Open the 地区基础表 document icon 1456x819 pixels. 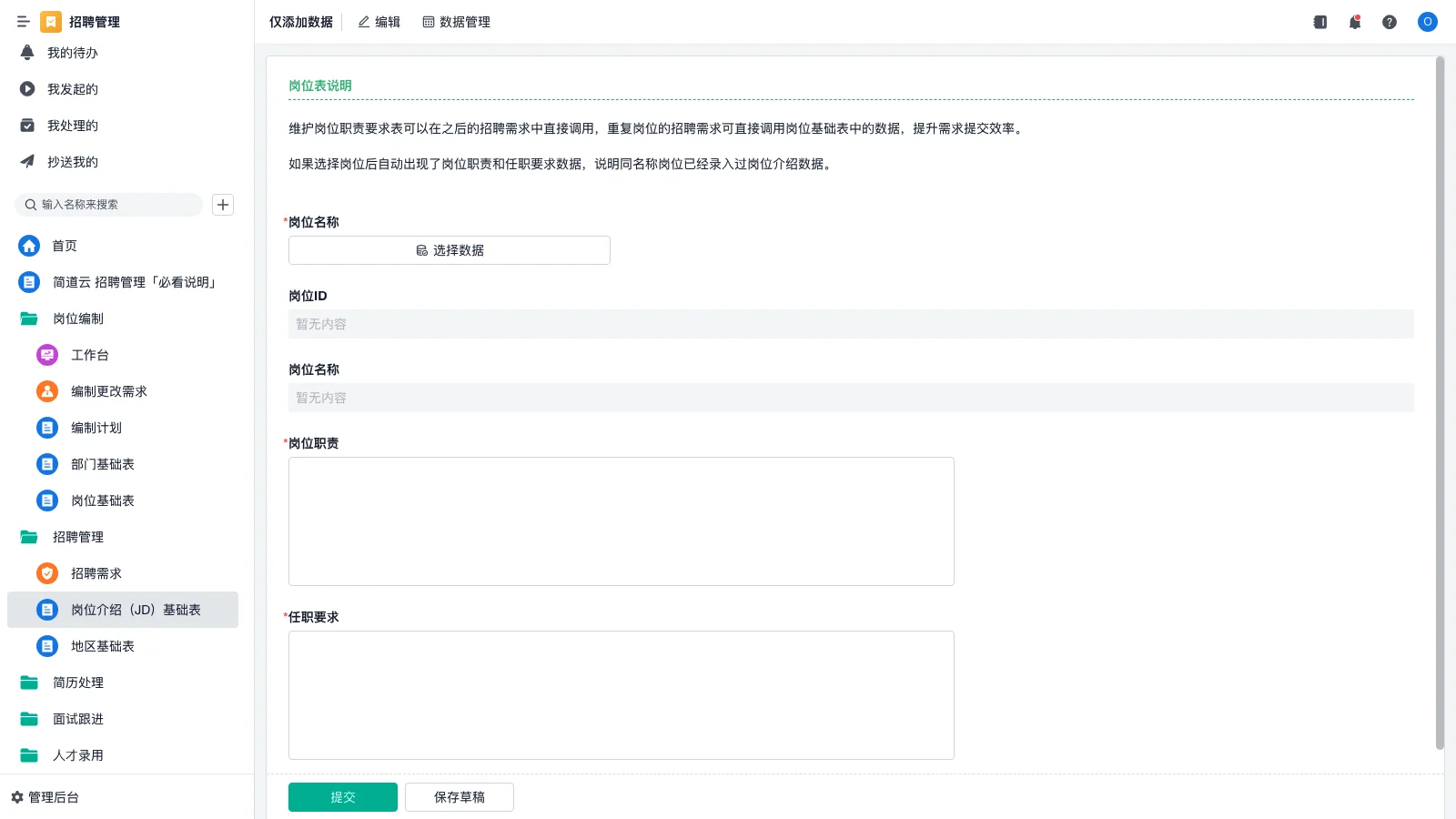pyautogui.click(x=46, y=646)
